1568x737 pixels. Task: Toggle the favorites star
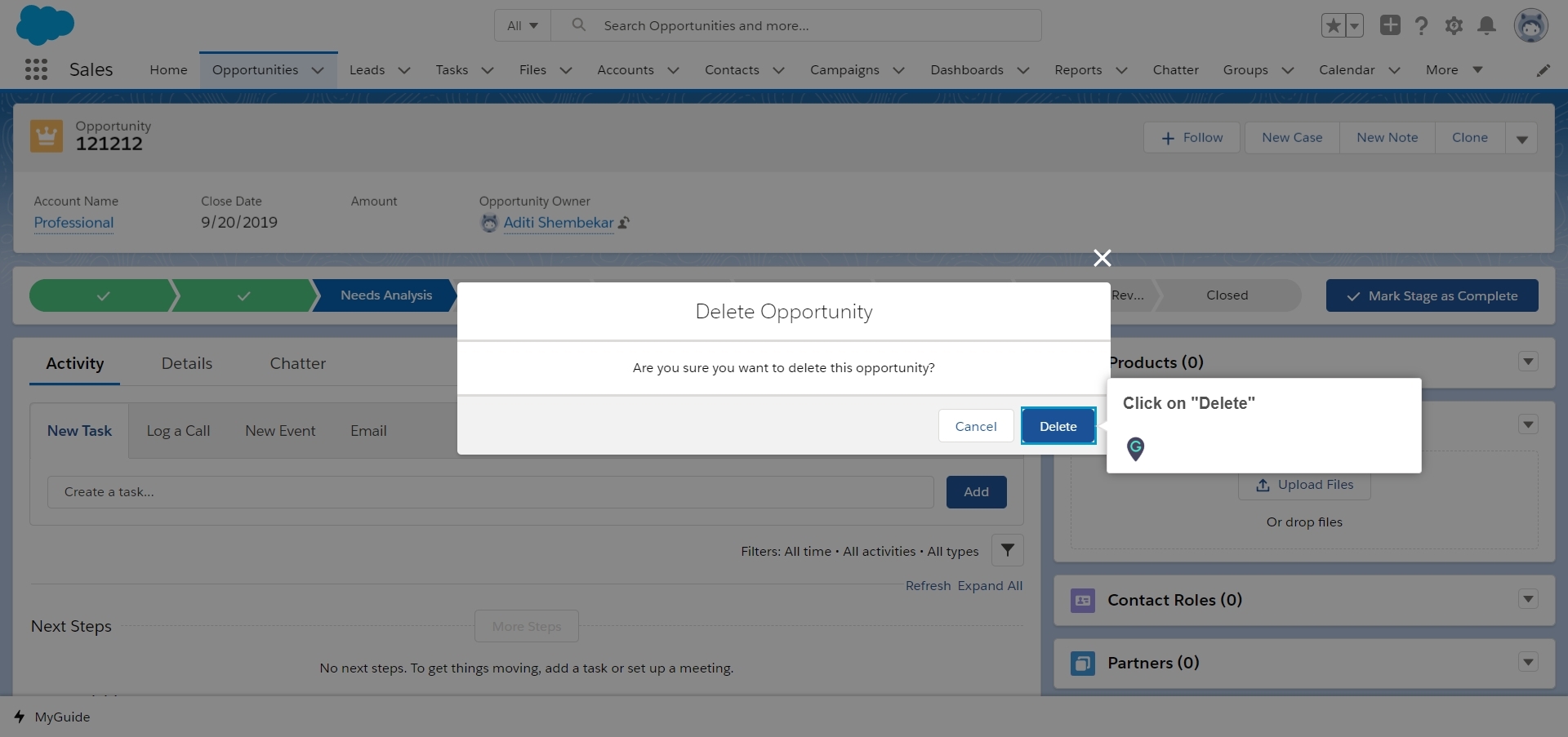tap(1333, 25)
